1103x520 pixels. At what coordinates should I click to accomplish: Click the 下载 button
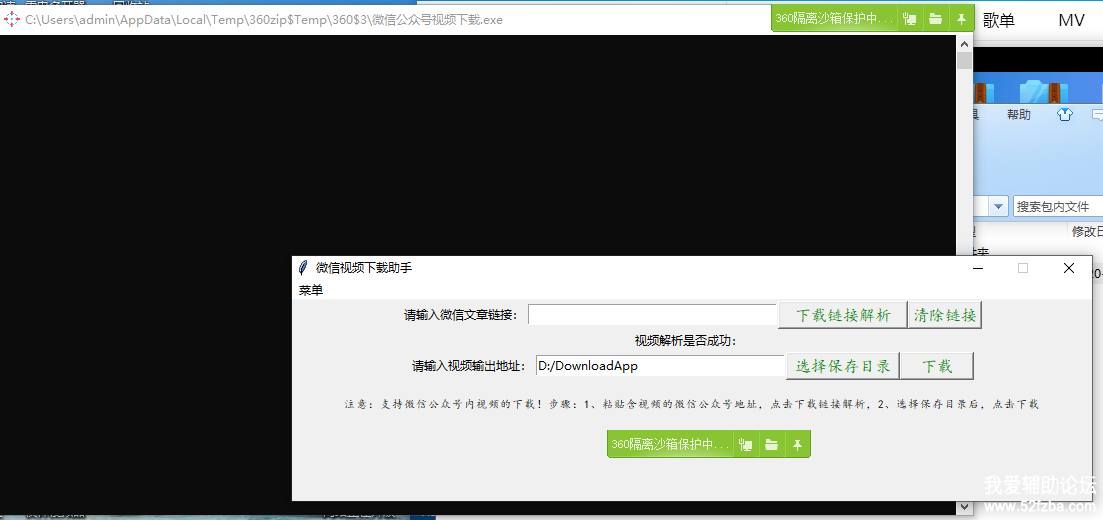(x=937, y=366)
